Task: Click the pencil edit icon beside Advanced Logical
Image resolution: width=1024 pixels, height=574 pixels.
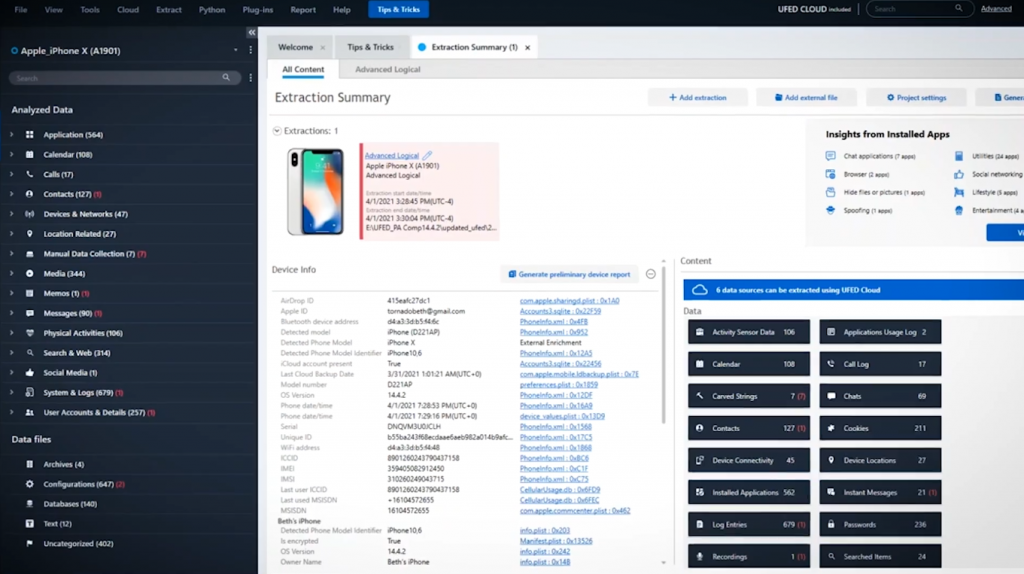Action: point(427,155)
